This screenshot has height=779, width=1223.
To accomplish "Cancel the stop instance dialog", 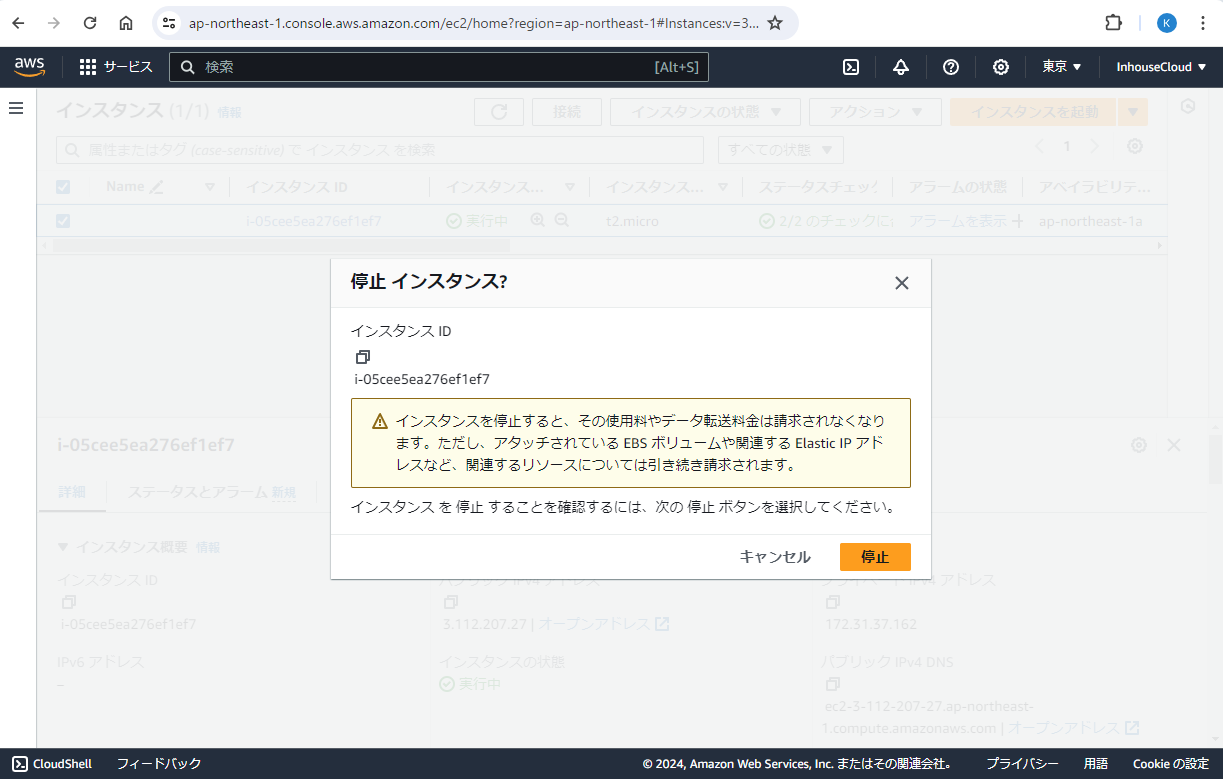I will tap(775, 557).
